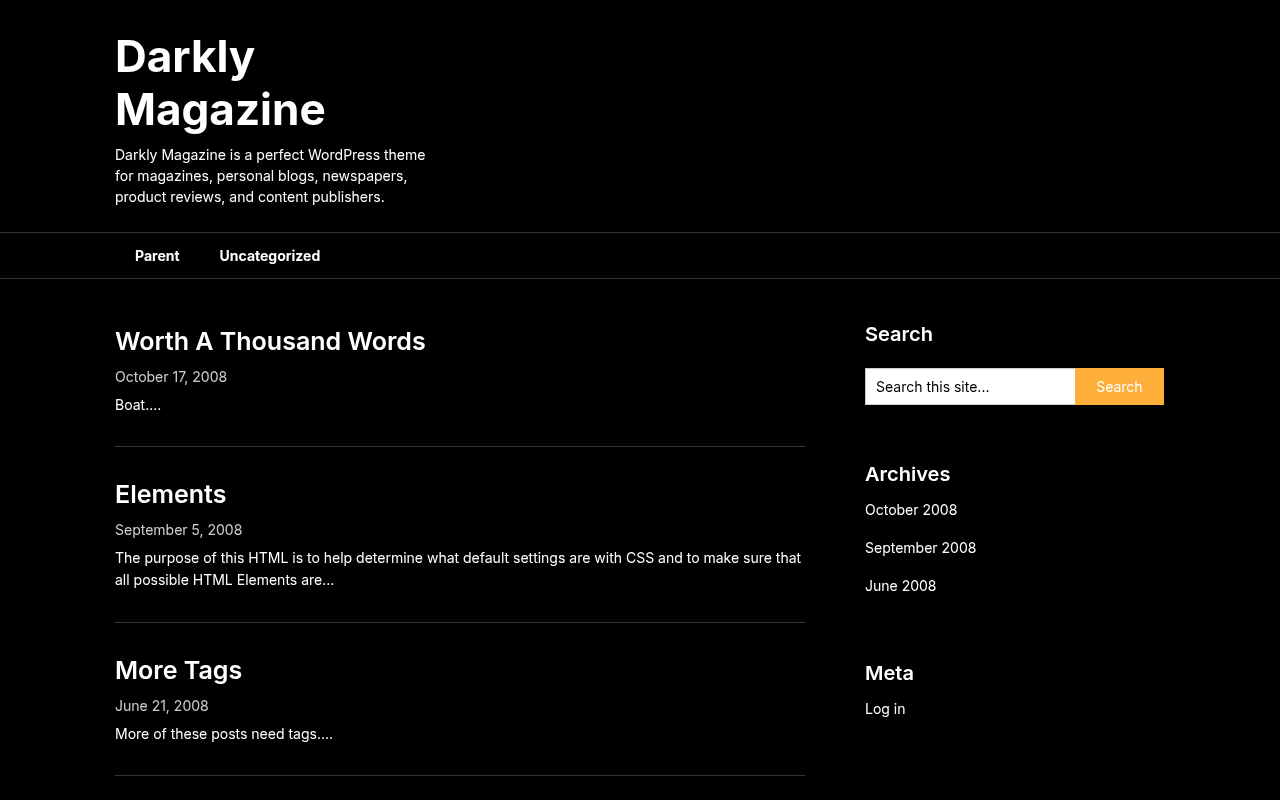Click the Boat.... excerpt text
Viewport: 1280px width, 800px height.
click(x=138, y=405)
